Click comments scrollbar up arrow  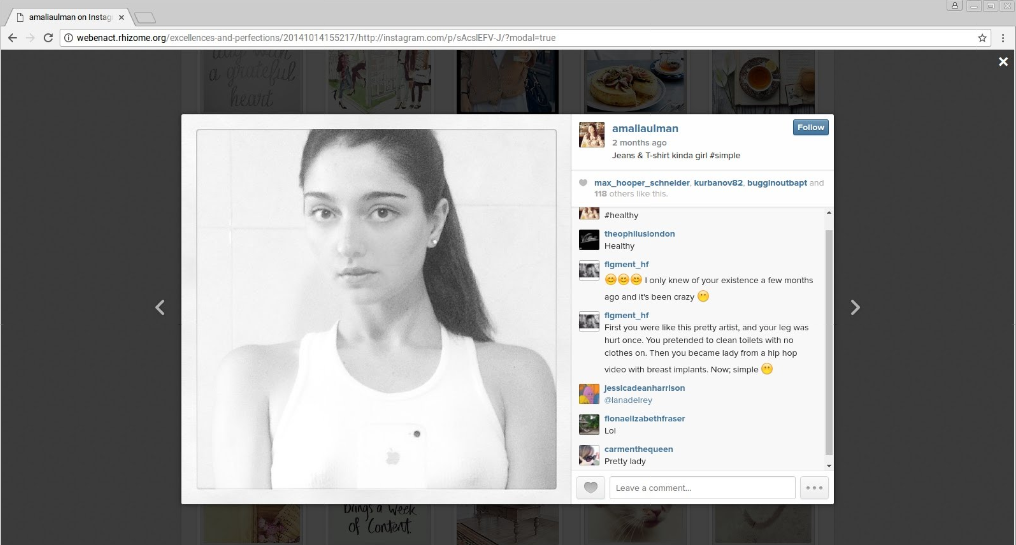[x=829, y=213]
